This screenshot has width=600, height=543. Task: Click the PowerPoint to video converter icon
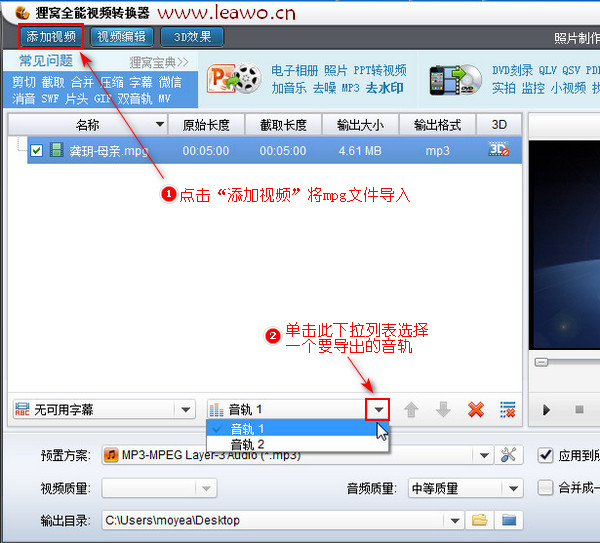(x=234, y=78)
